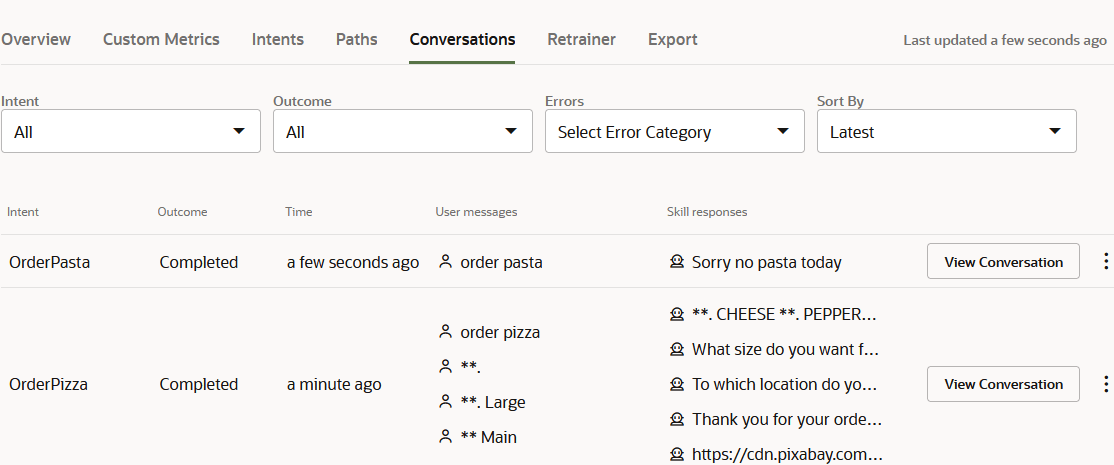Expand the Intent filter dropdown
This screenshot has height=465, width=1114.
[x=131, y=132]
